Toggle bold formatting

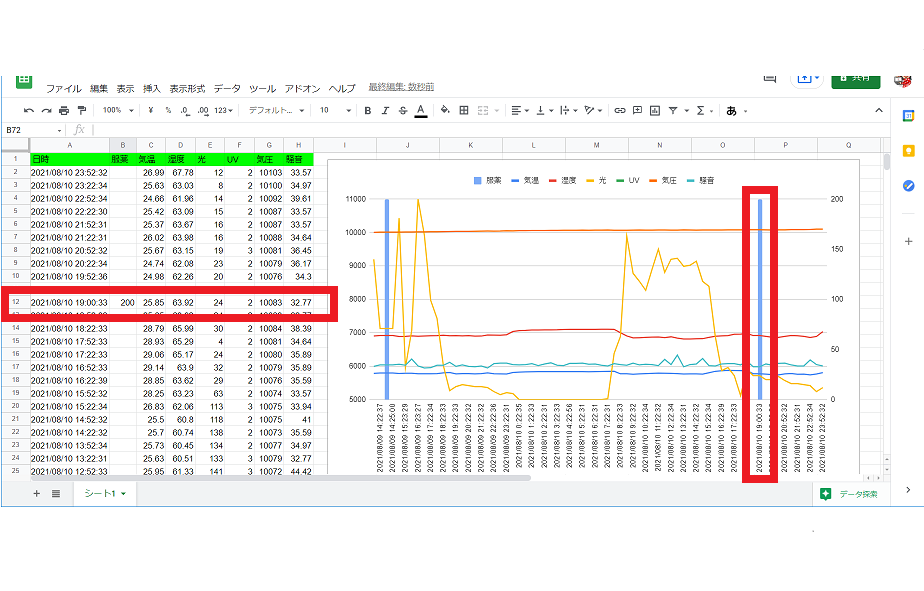(x=368, y=110)
